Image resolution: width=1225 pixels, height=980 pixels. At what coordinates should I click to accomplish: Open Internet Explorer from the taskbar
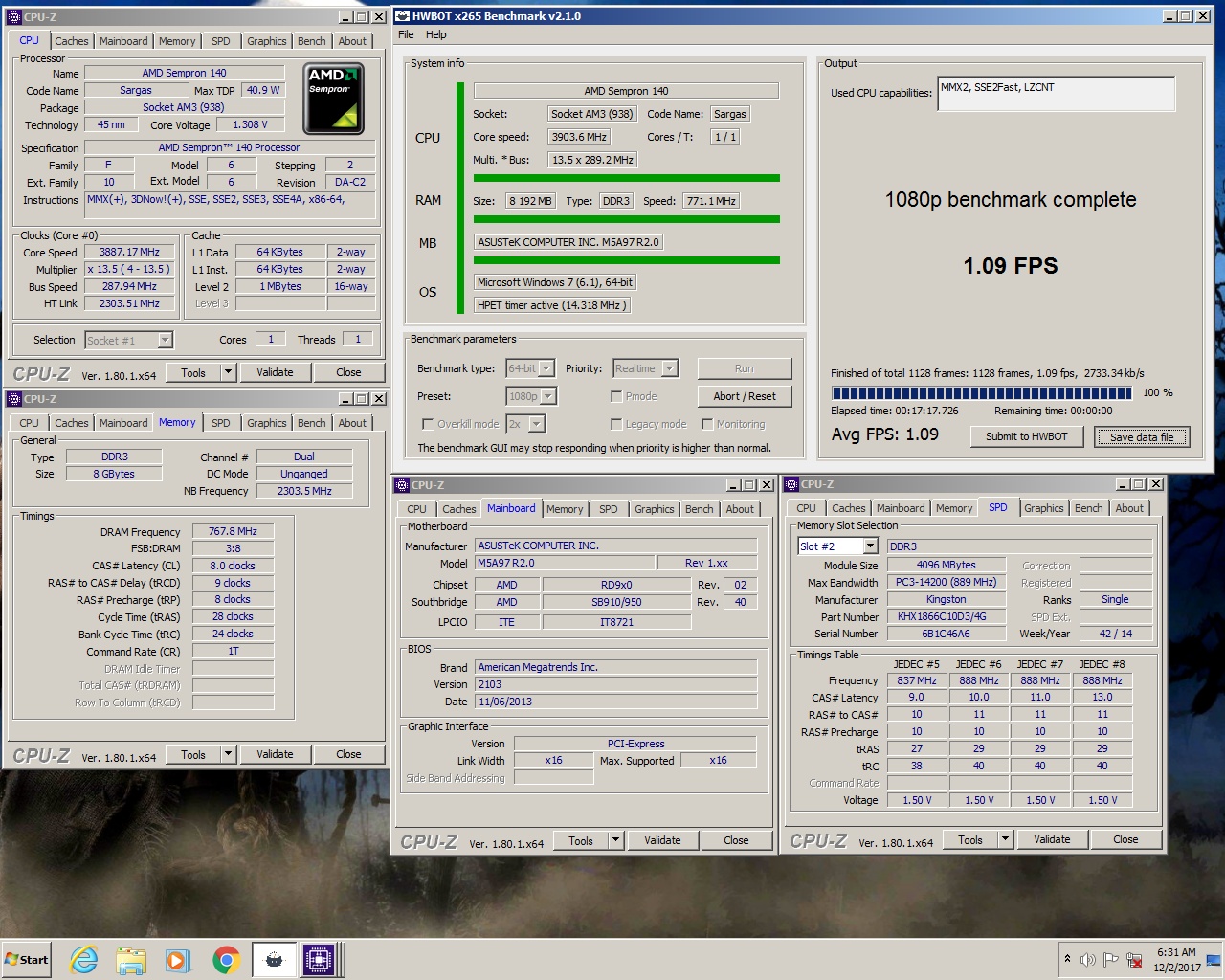click(84, 959)
